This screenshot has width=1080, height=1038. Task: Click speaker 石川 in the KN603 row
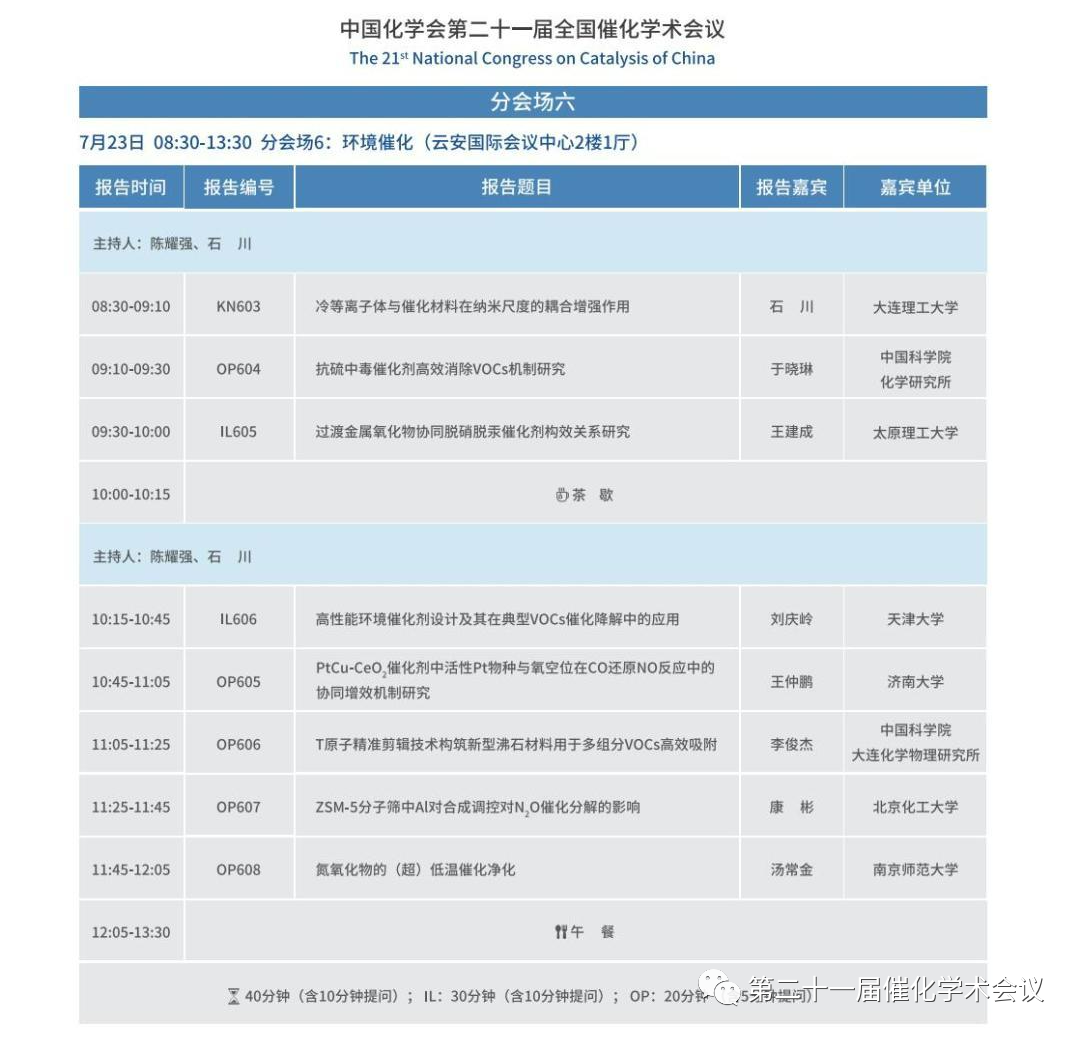tap(791, 307)
